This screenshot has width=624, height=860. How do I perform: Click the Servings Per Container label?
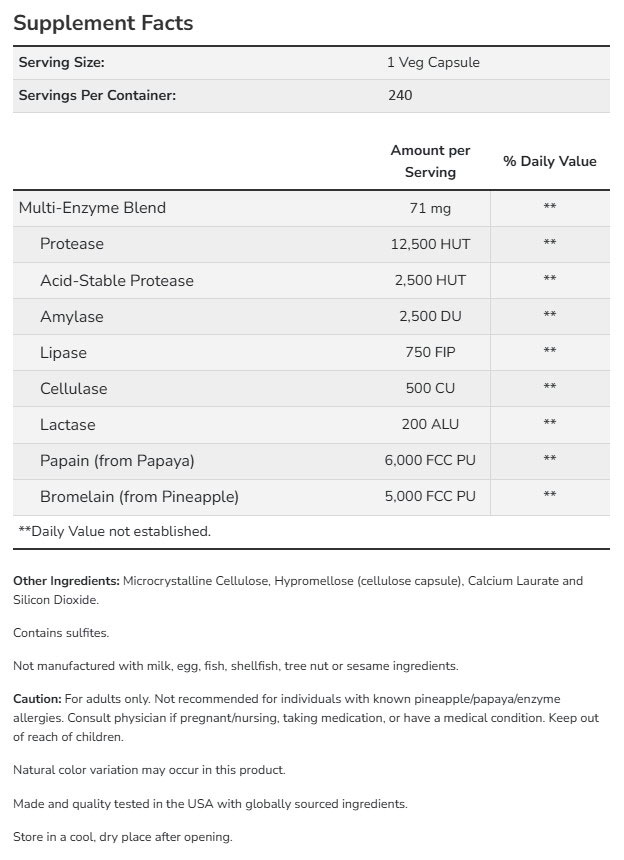[x=98, y=96]
